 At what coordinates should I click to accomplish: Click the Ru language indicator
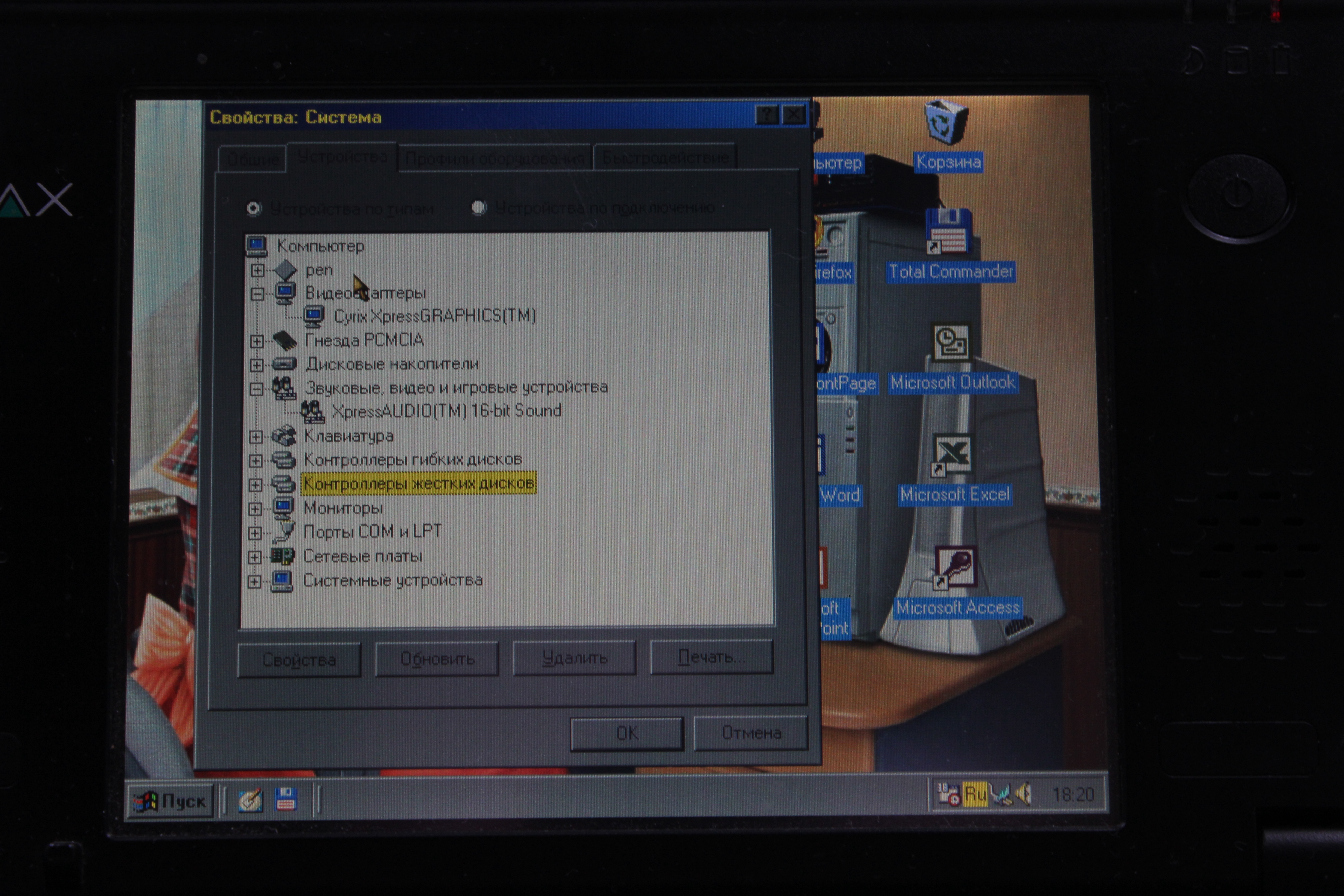click(975, 794)
